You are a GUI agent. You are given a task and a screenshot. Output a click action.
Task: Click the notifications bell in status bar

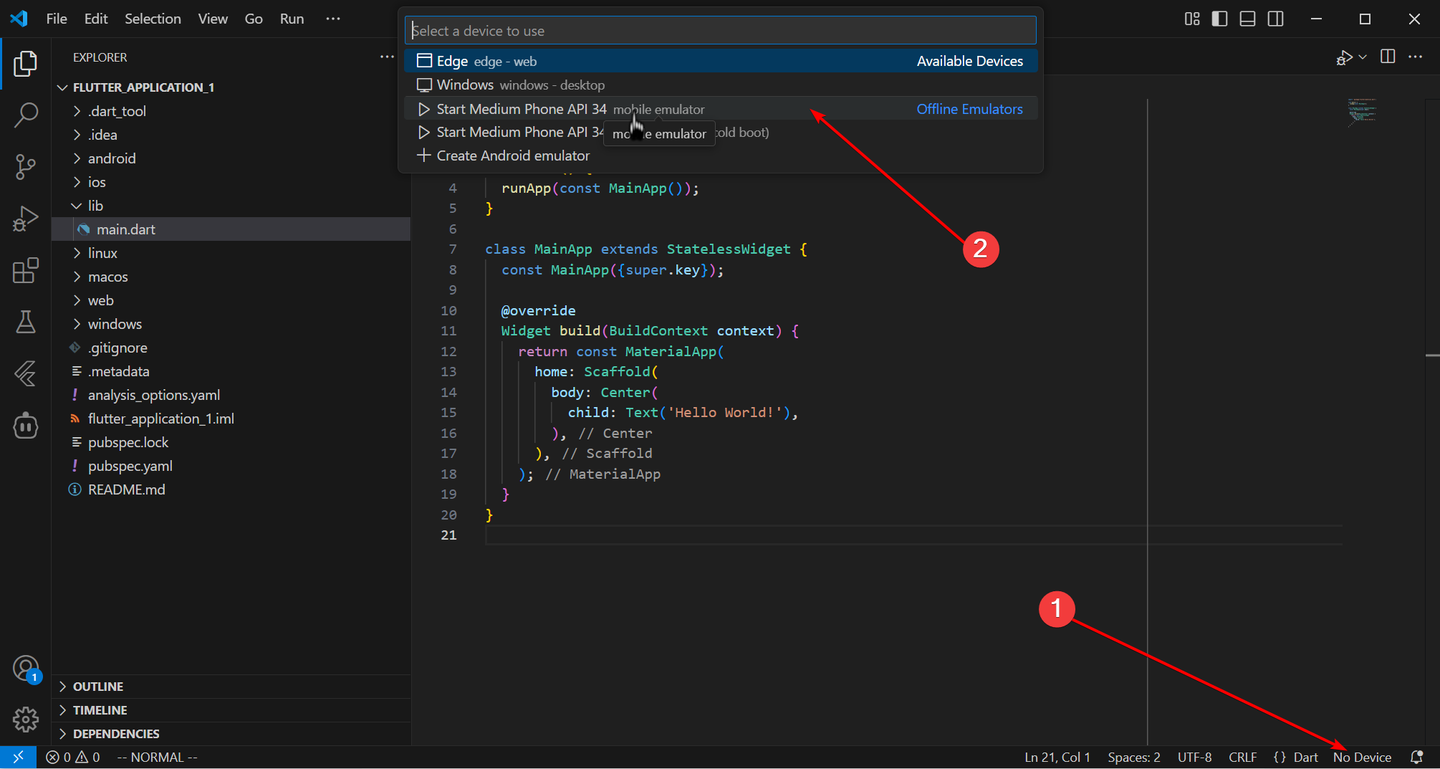pyautogui.click(x=1416, y=757)
